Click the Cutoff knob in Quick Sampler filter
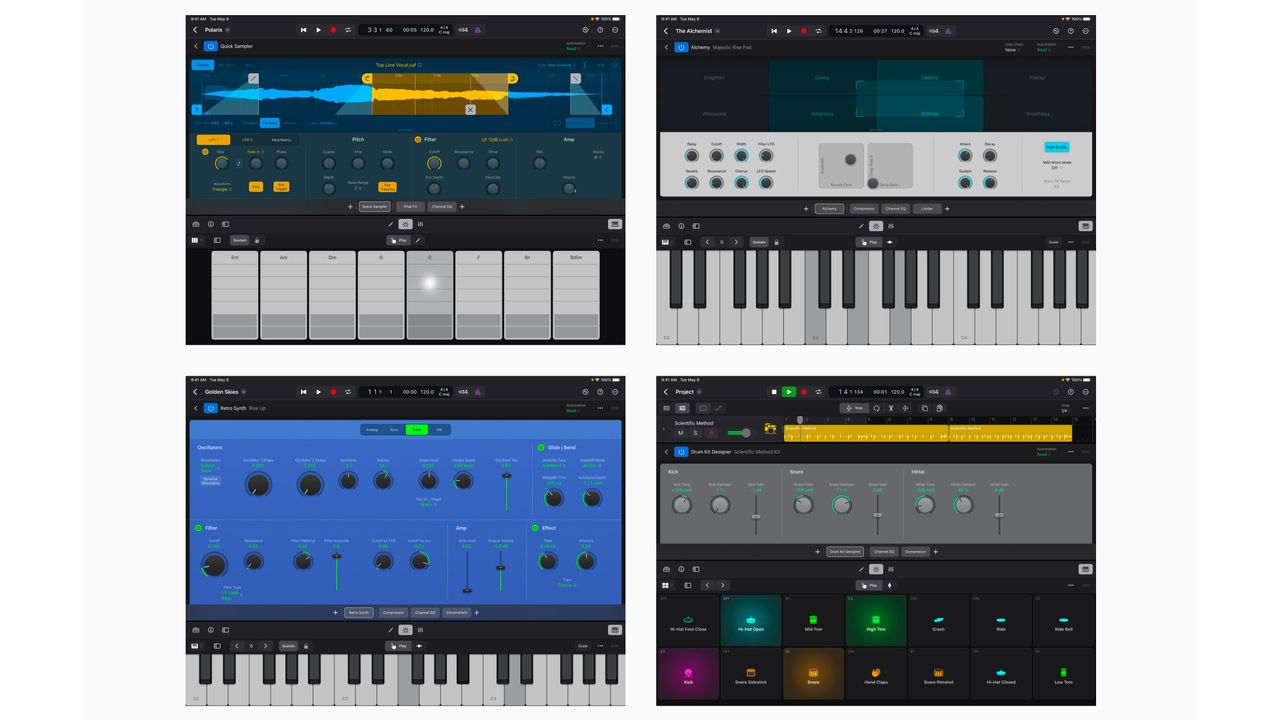The image size is (1280, 720). (434, 163)
